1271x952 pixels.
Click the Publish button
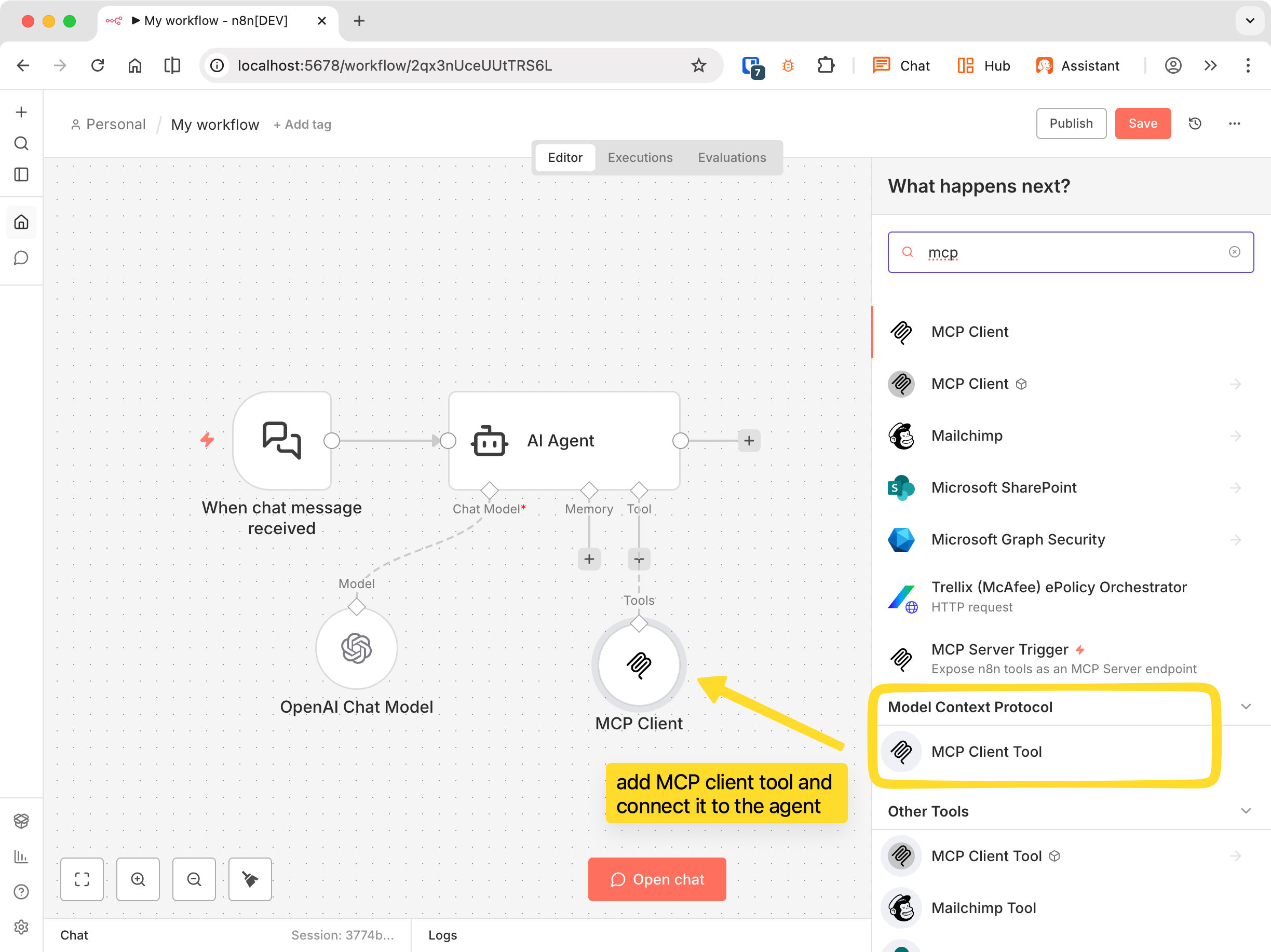click(1071, 123)
